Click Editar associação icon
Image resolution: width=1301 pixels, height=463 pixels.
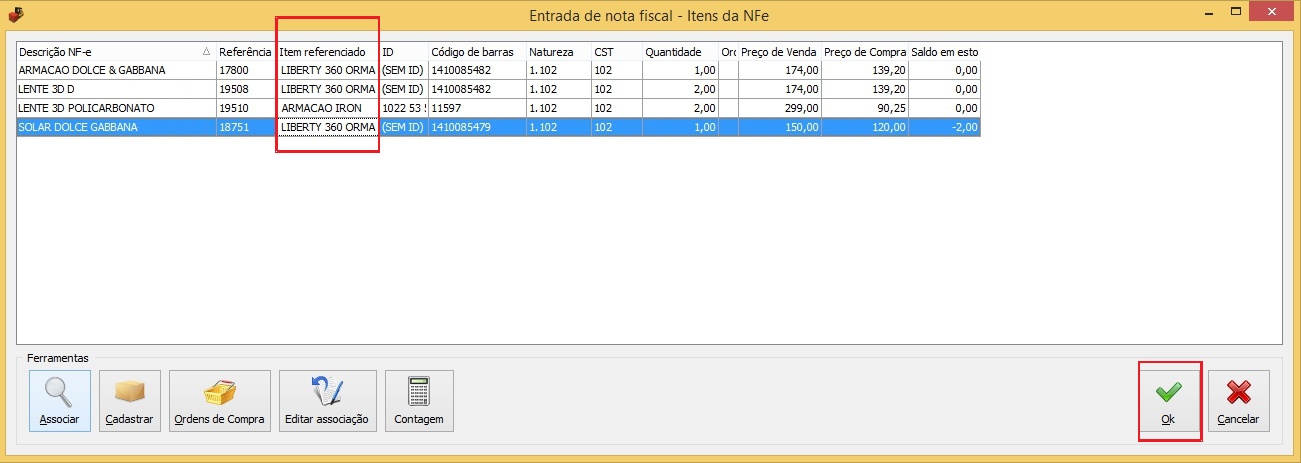click(327, 392)
